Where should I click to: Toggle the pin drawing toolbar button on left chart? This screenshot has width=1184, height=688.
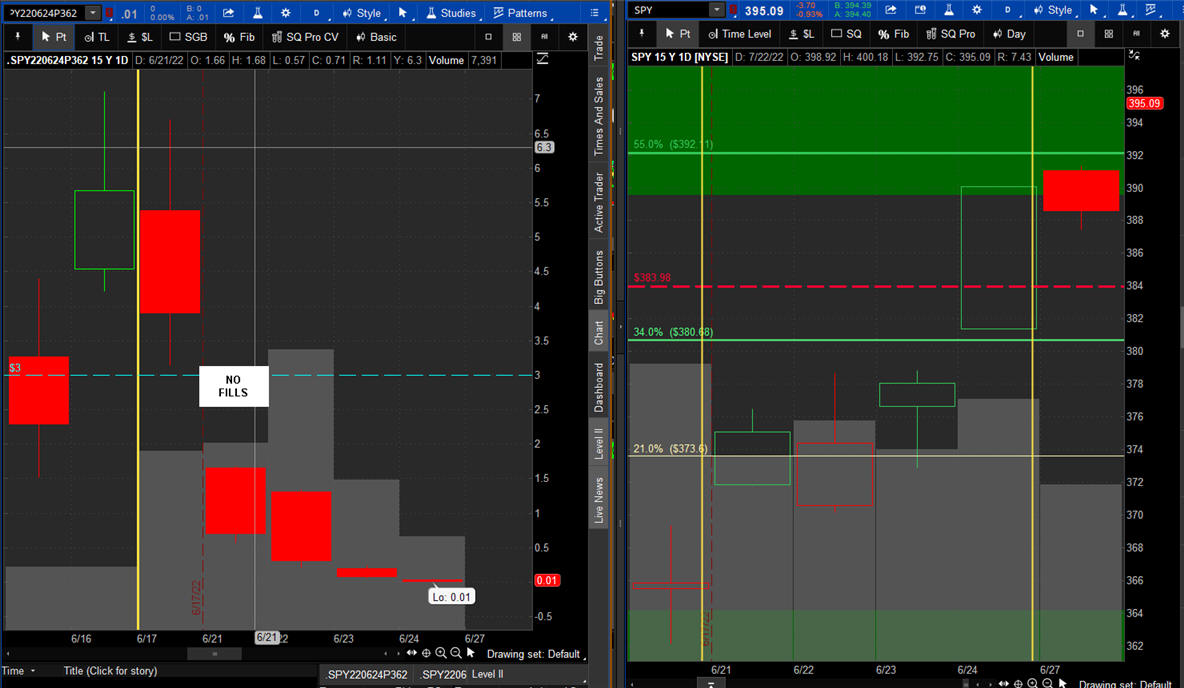tap(17, 37)
